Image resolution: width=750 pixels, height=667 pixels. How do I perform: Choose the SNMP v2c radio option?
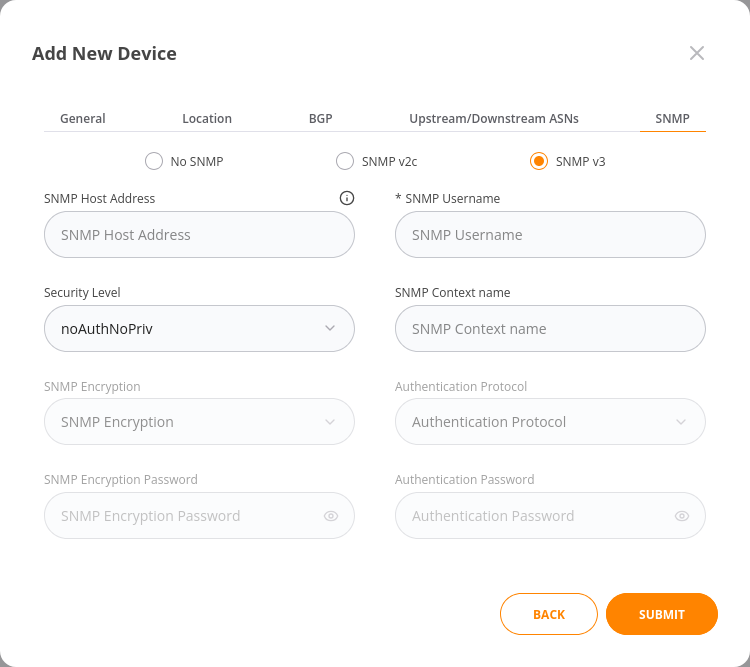345,161
